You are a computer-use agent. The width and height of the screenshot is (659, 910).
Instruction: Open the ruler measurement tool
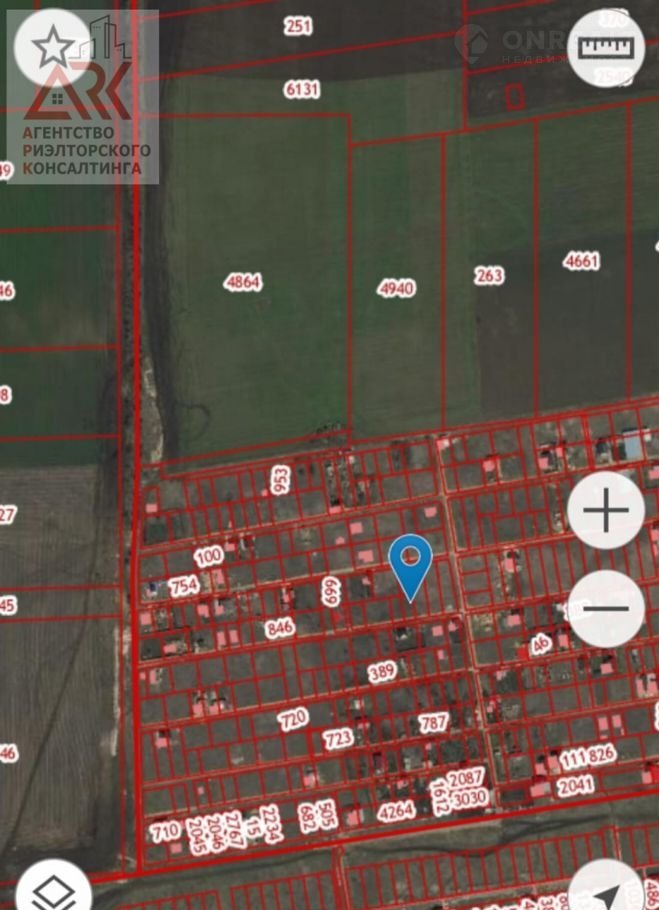pos(605,46)
